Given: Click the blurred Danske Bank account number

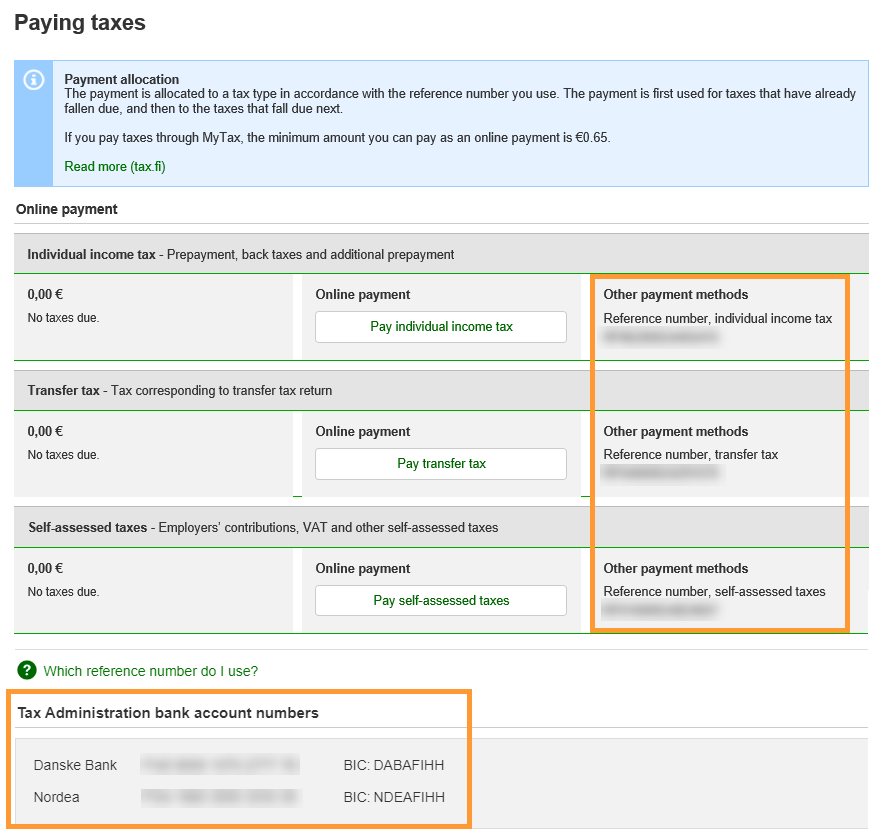Looking at the screenshot, I should point(219,765).
